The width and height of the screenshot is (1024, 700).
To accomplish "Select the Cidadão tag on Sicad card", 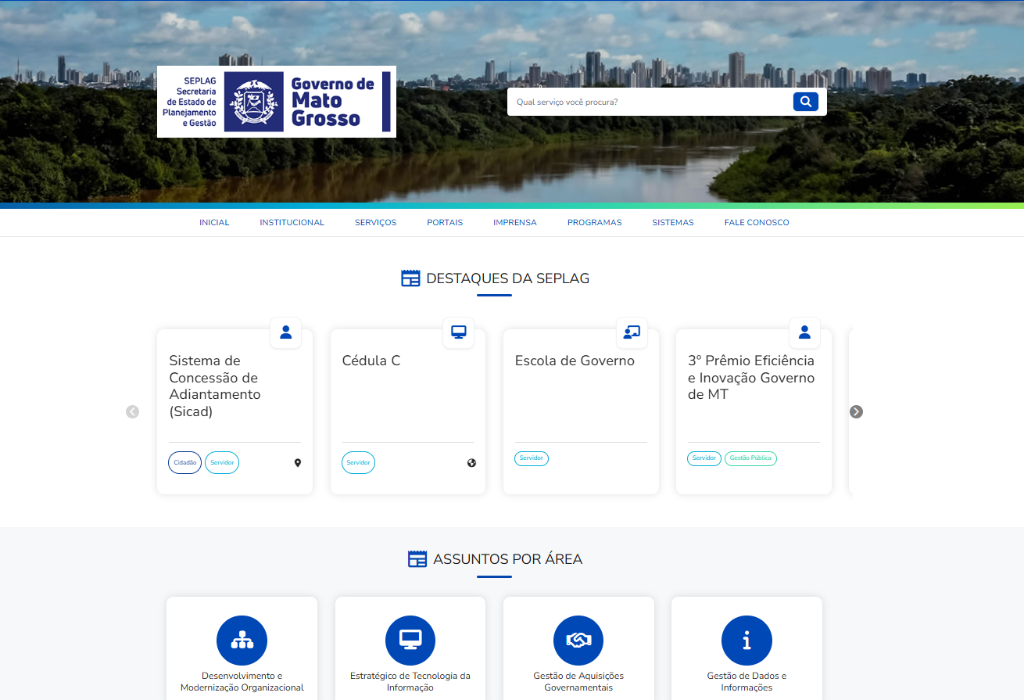I will (185, 463).
